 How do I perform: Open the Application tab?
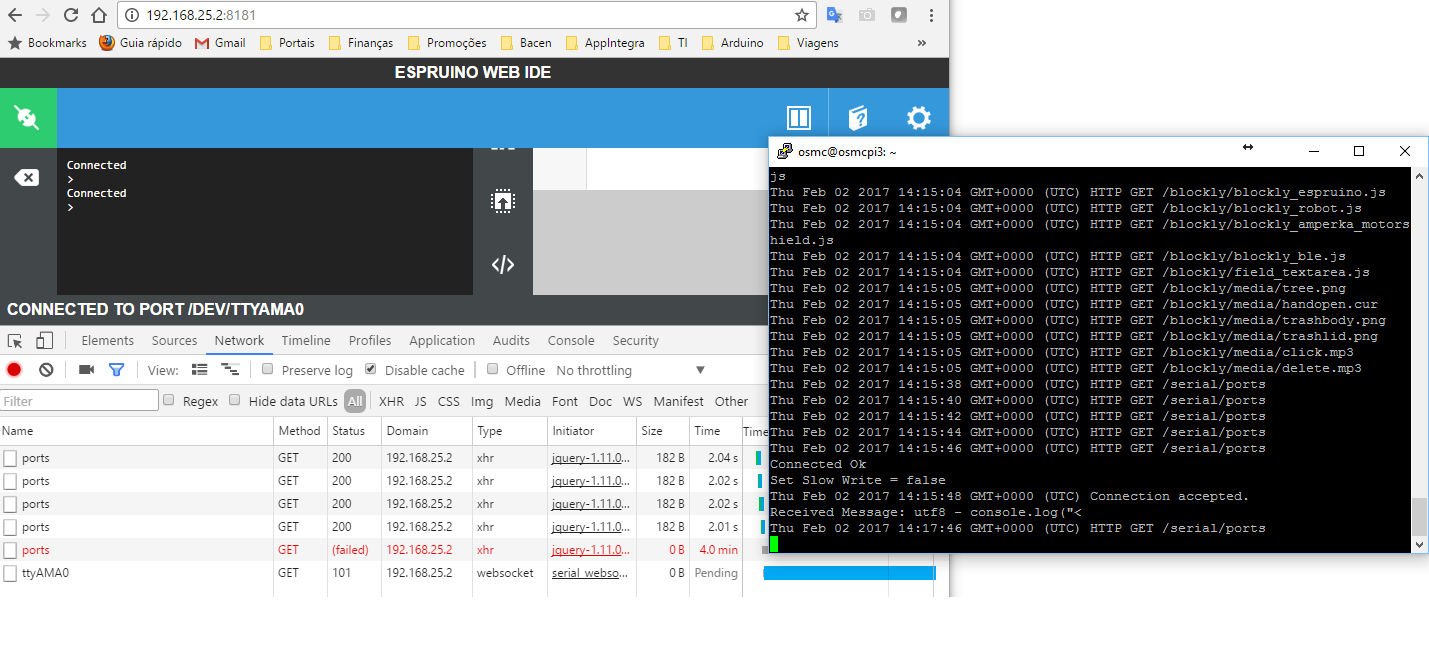[x=442, y=341]
